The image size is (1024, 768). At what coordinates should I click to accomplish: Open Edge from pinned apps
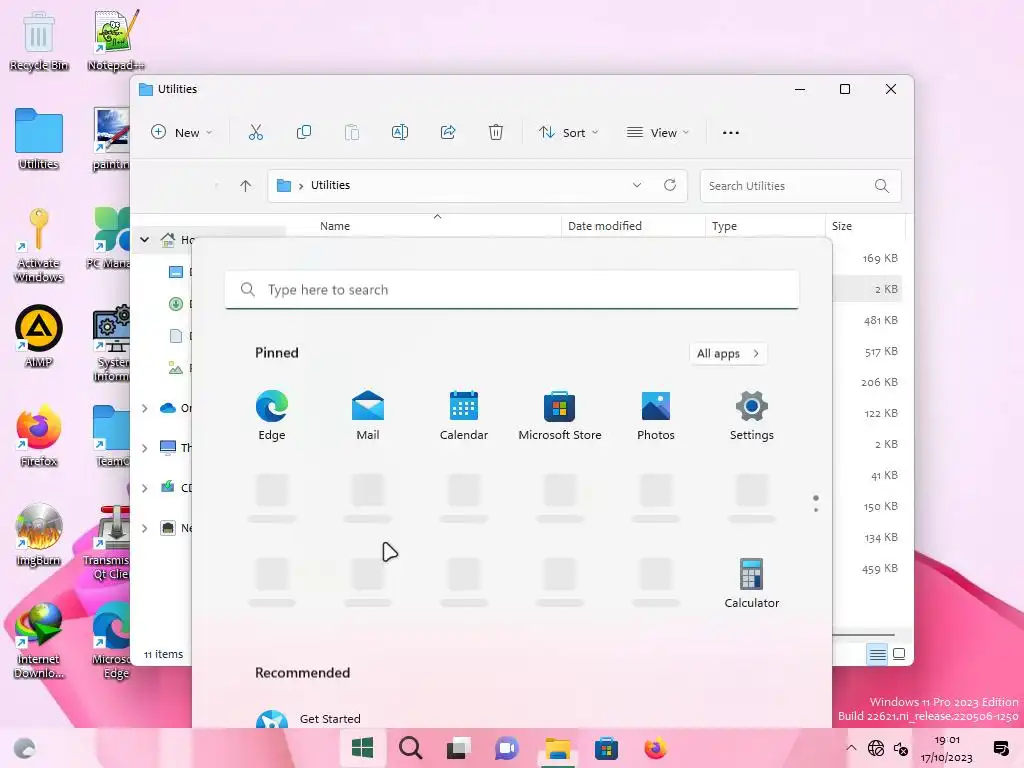272,416
